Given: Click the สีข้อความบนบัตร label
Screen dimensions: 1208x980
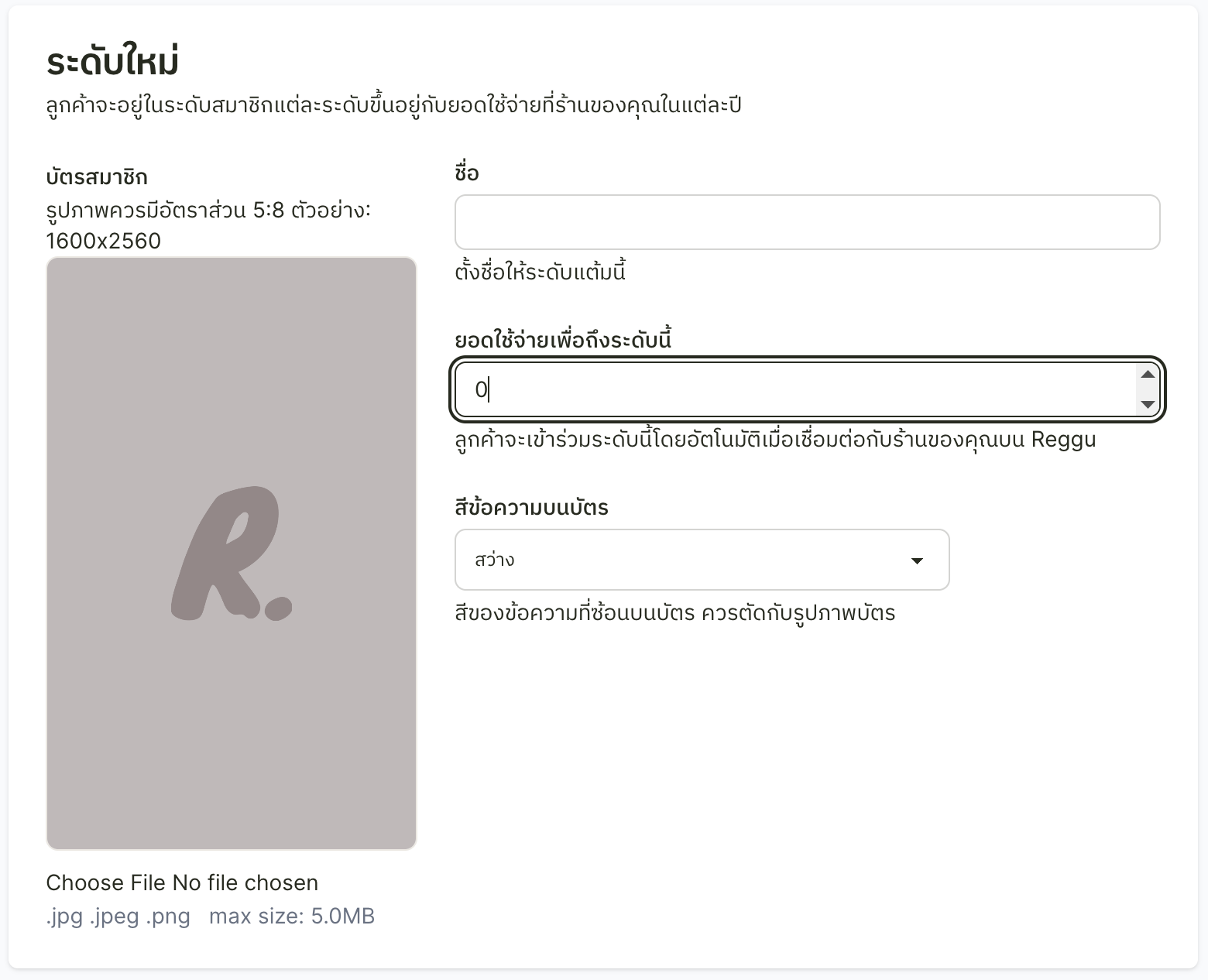Looking at the screenshot, I should click(x=531, y=508).
